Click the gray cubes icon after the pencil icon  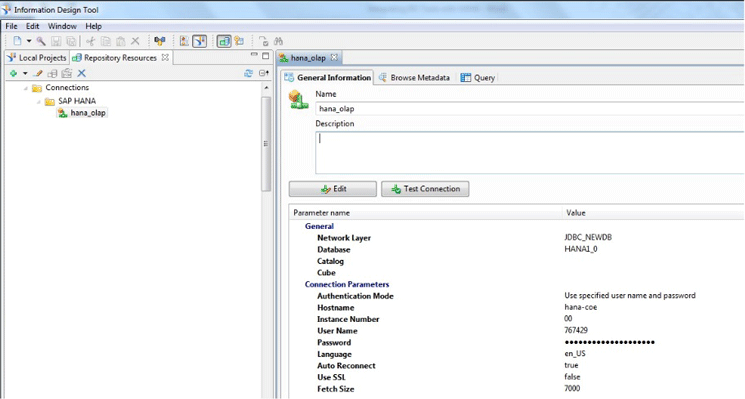pos(52,73)
